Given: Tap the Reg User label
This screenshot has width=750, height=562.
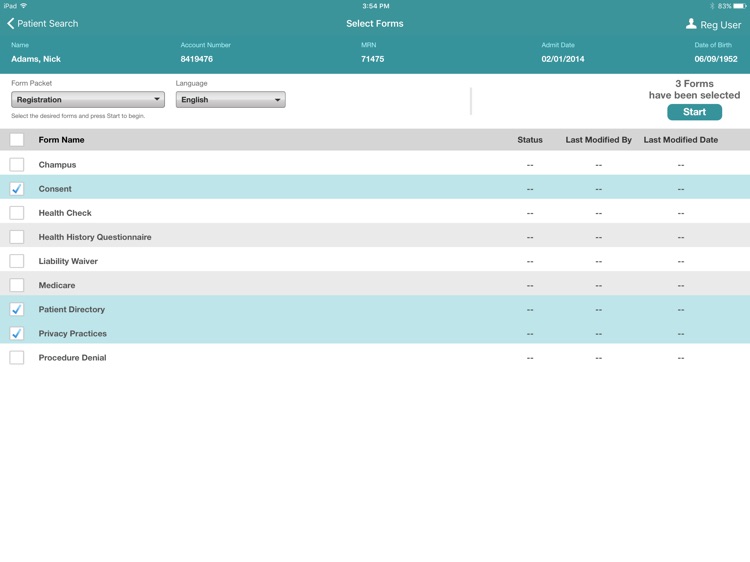Looking at the screenshot, I should pyautogui.click(x=720, y=24).
